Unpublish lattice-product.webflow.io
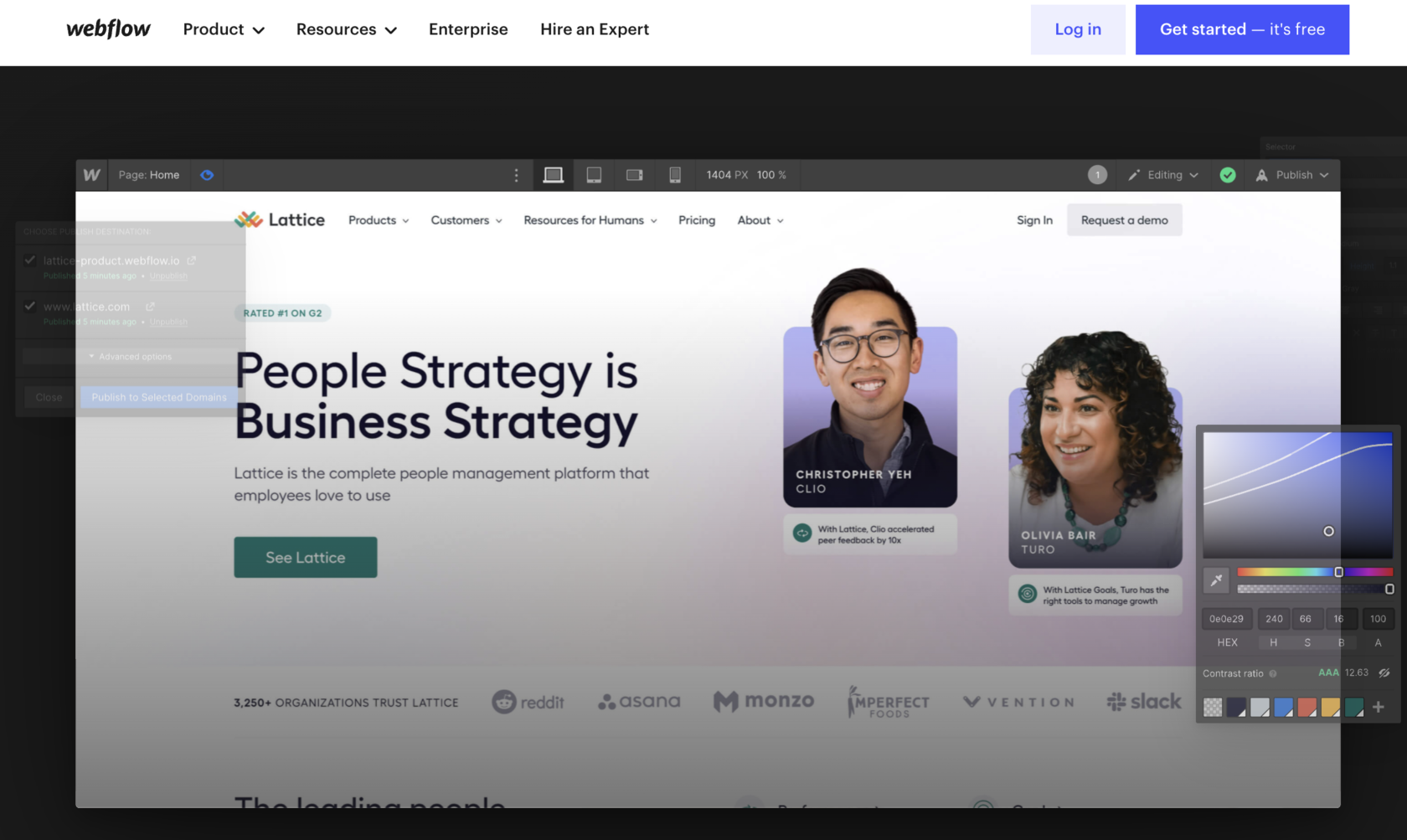1407x840 pixels. coord(168,276)
